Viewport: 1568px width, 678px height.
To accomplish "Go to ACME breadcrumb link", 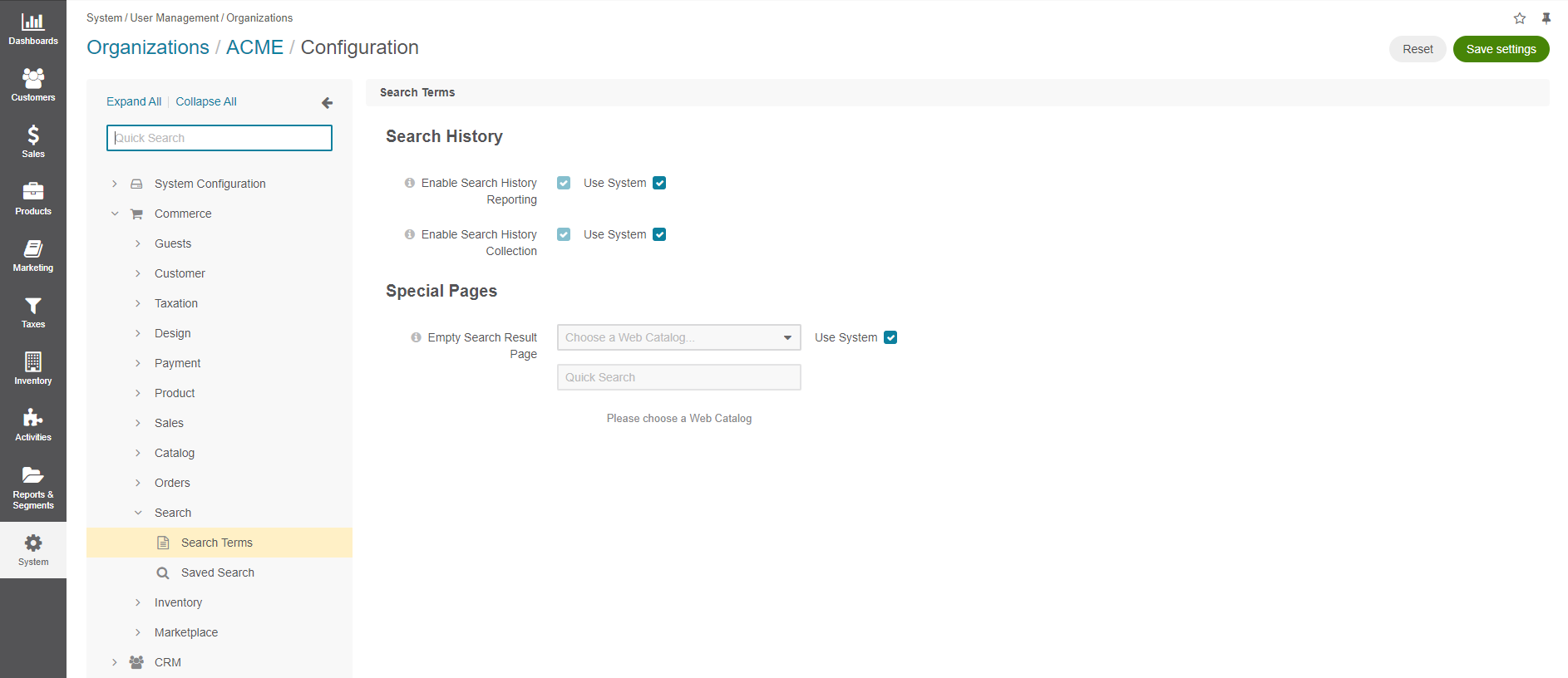I will tap(254, 47).
